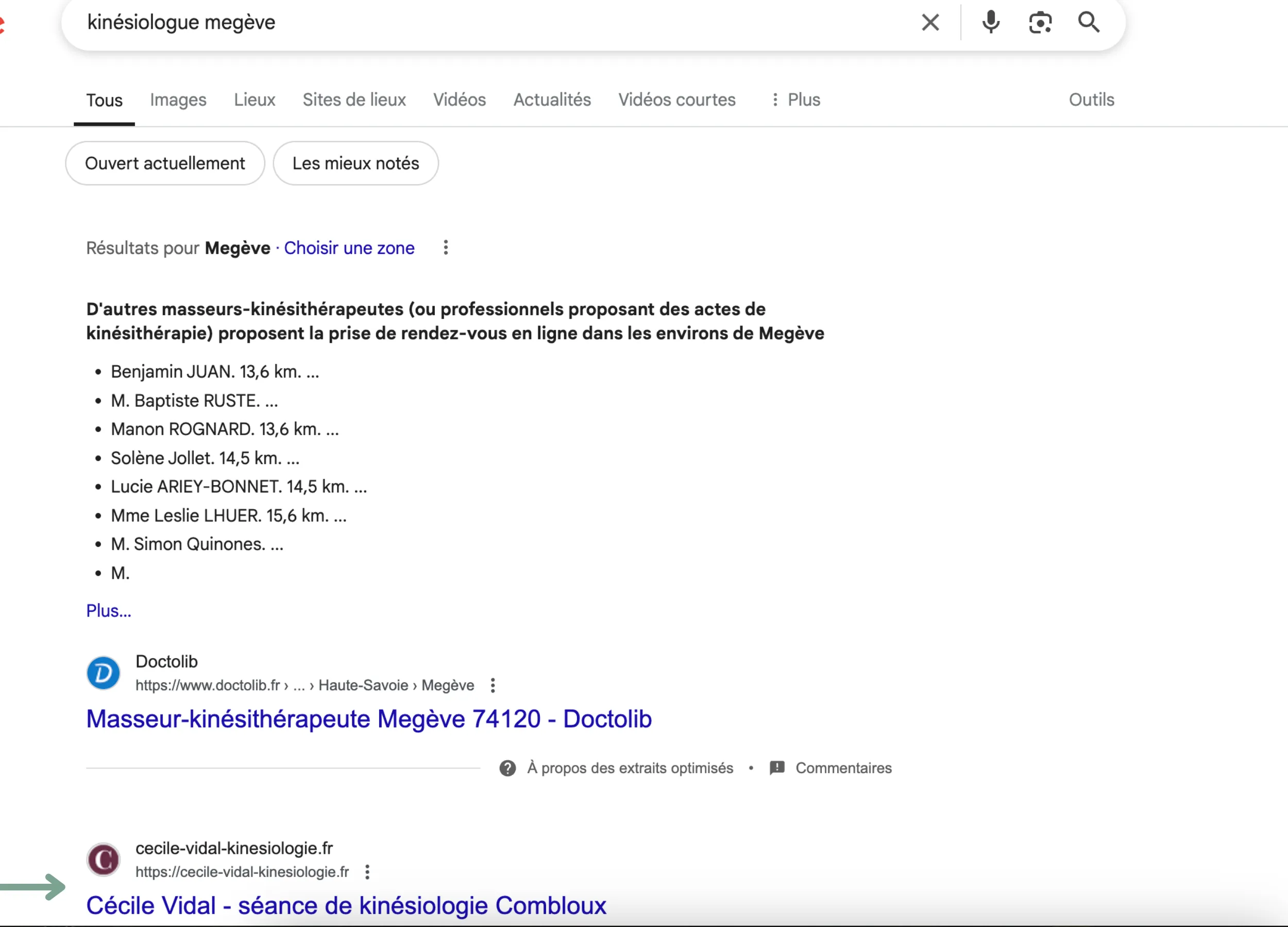The image size is (1288, 927).
Task: Open Google Lens image search
Action: (x=1040, y=22)
